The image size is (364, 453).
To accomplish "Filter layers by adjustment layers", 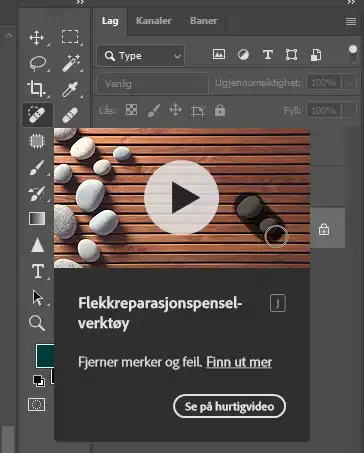I will [243, 55].
